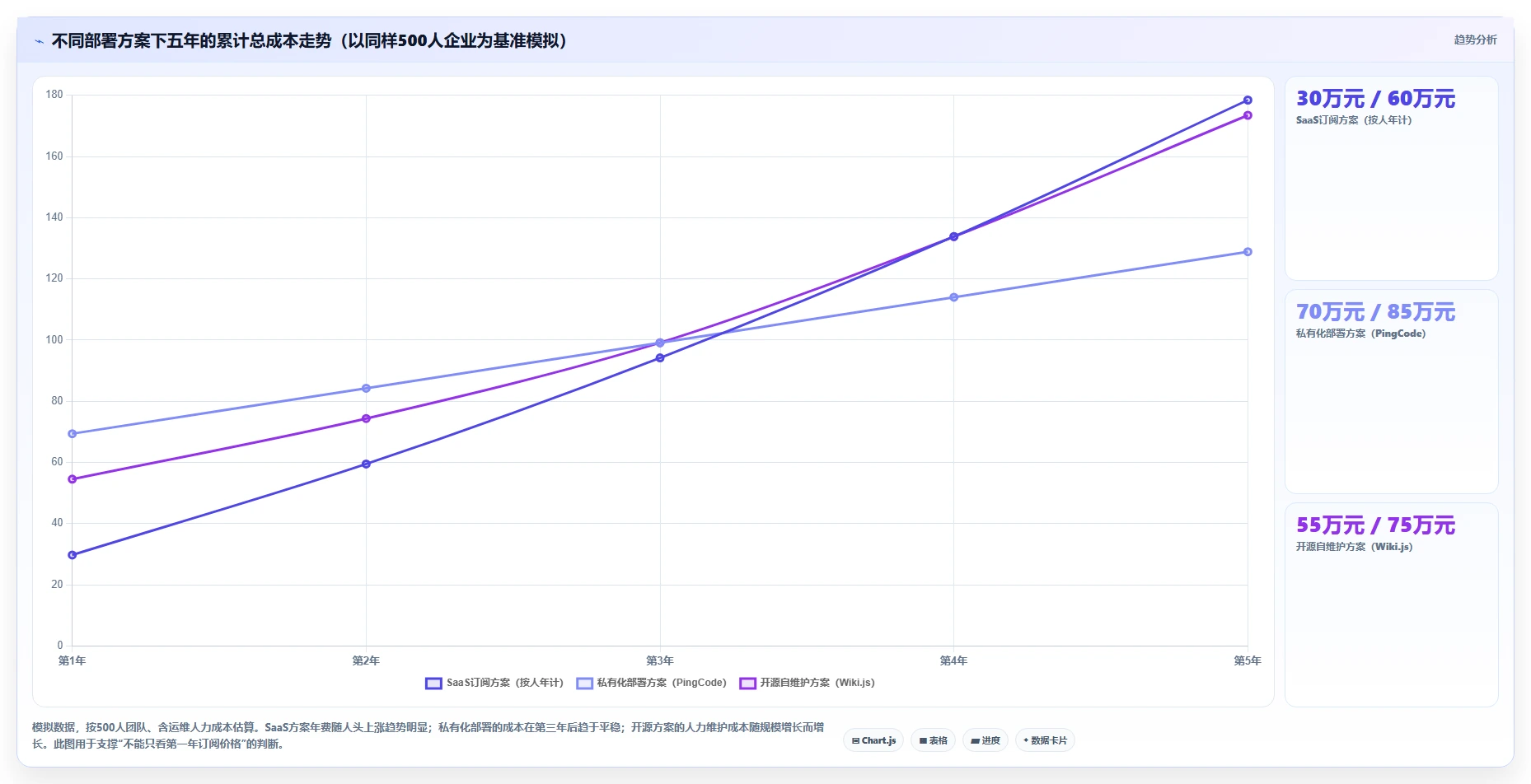The width and height of the screenshot is (1531, 784).
Task: Click PingCode line's 第1年 data point near 70
Action: point(73,433)
